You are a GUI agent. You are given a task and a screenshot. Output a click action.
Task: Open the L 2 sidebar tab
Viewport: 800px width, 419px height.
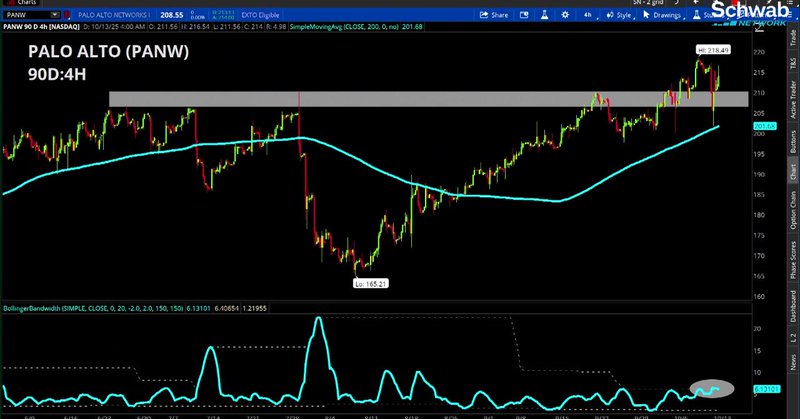[x=793, y=337]
